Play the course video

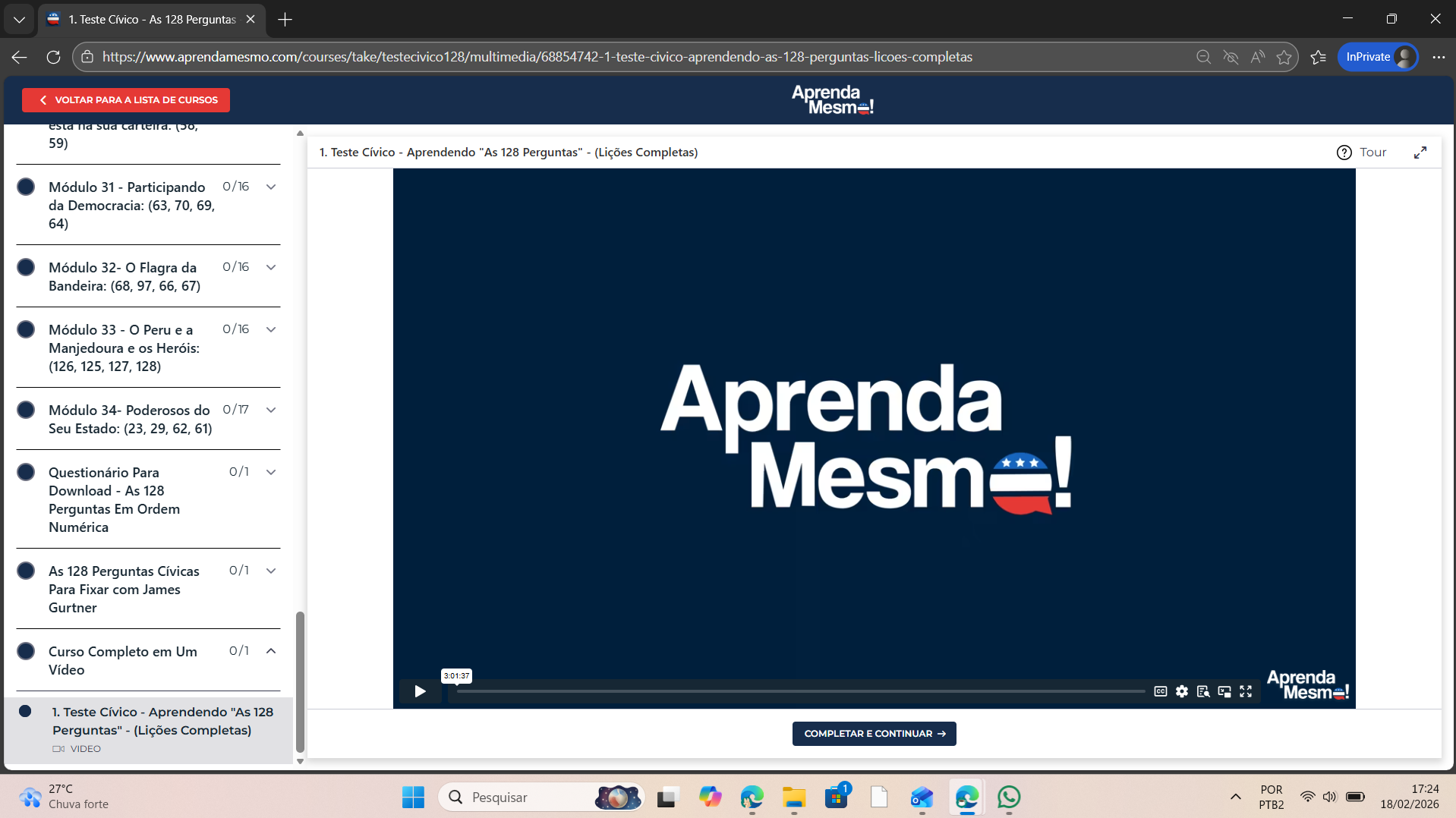pyautogui.click(x=420, y=691)
